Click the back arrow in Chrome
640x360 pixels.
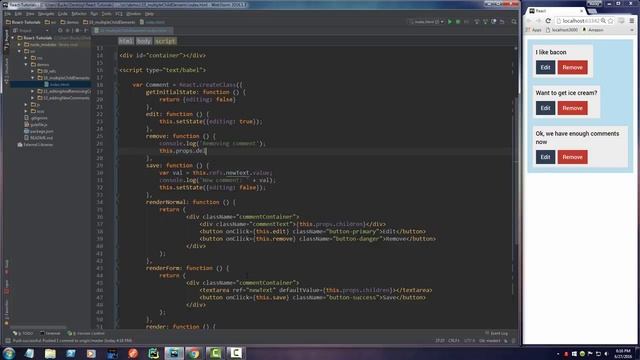pos(529,21)
